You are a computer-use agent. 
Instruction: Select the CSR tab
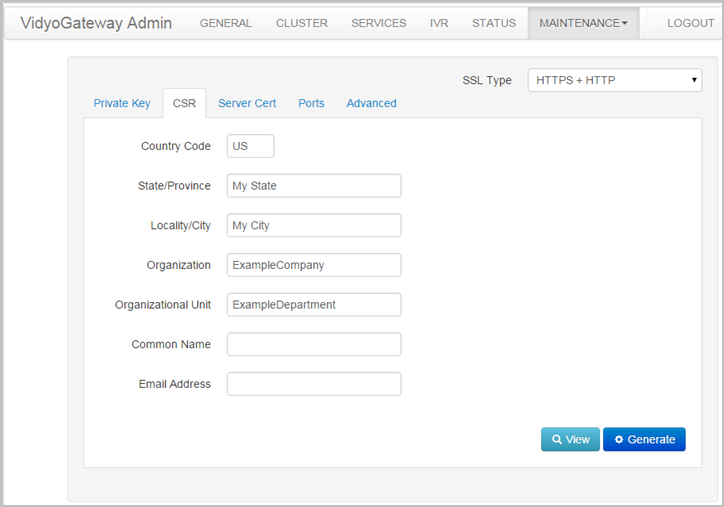[184, 103]
